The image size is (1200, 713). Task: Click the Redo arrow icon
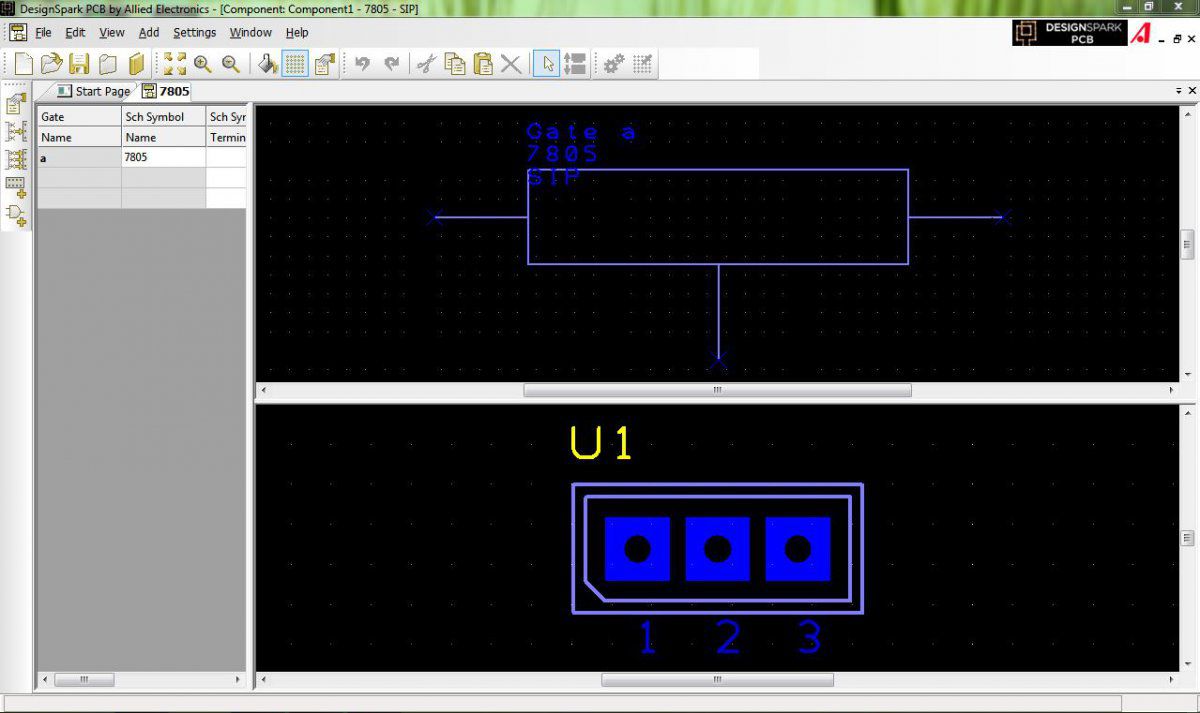click(391, 64)
